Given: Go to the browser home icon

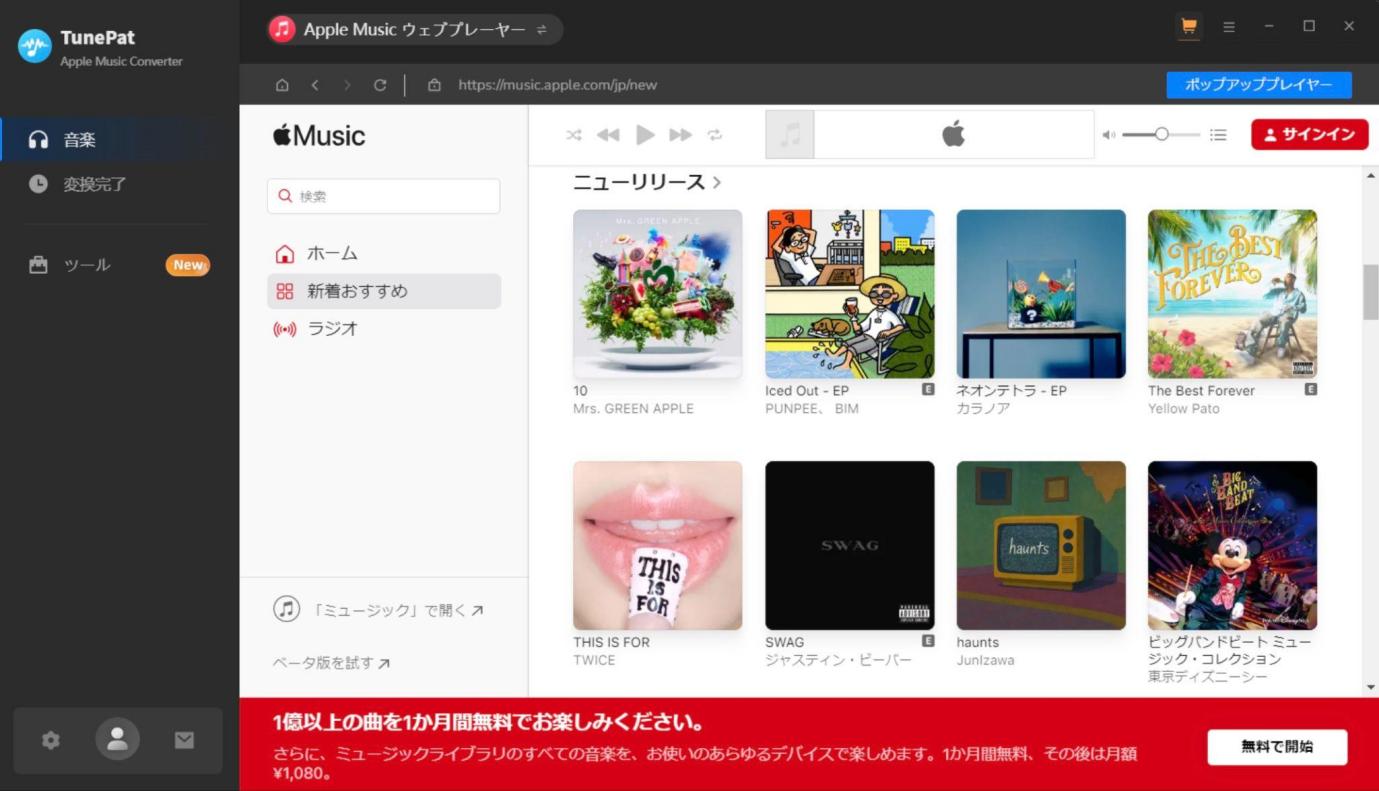Looking at the screenshot, I should (283, 85).
